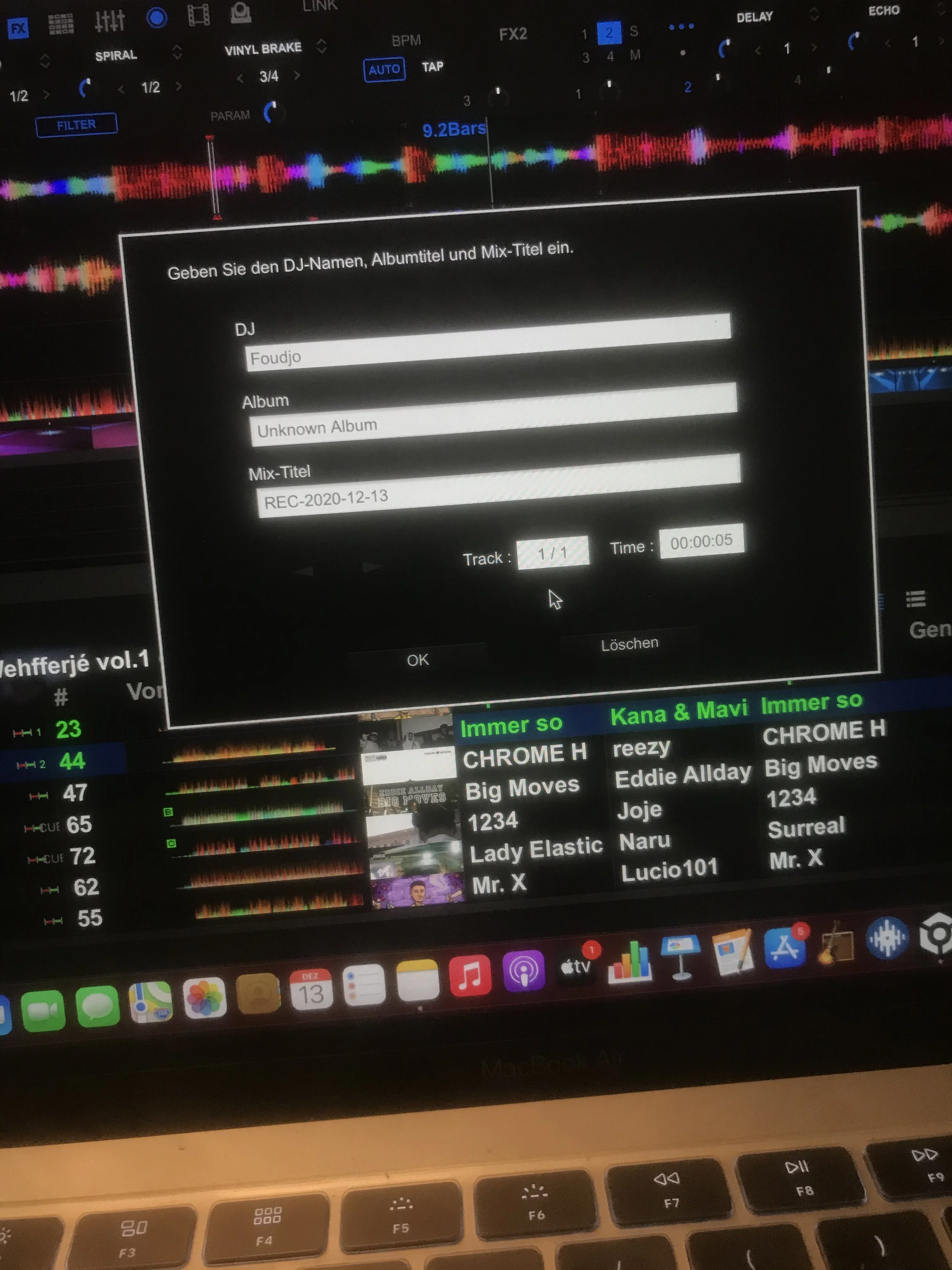
Task: Open the video filmstrip panel icon
Action: [x=199, y=14]
